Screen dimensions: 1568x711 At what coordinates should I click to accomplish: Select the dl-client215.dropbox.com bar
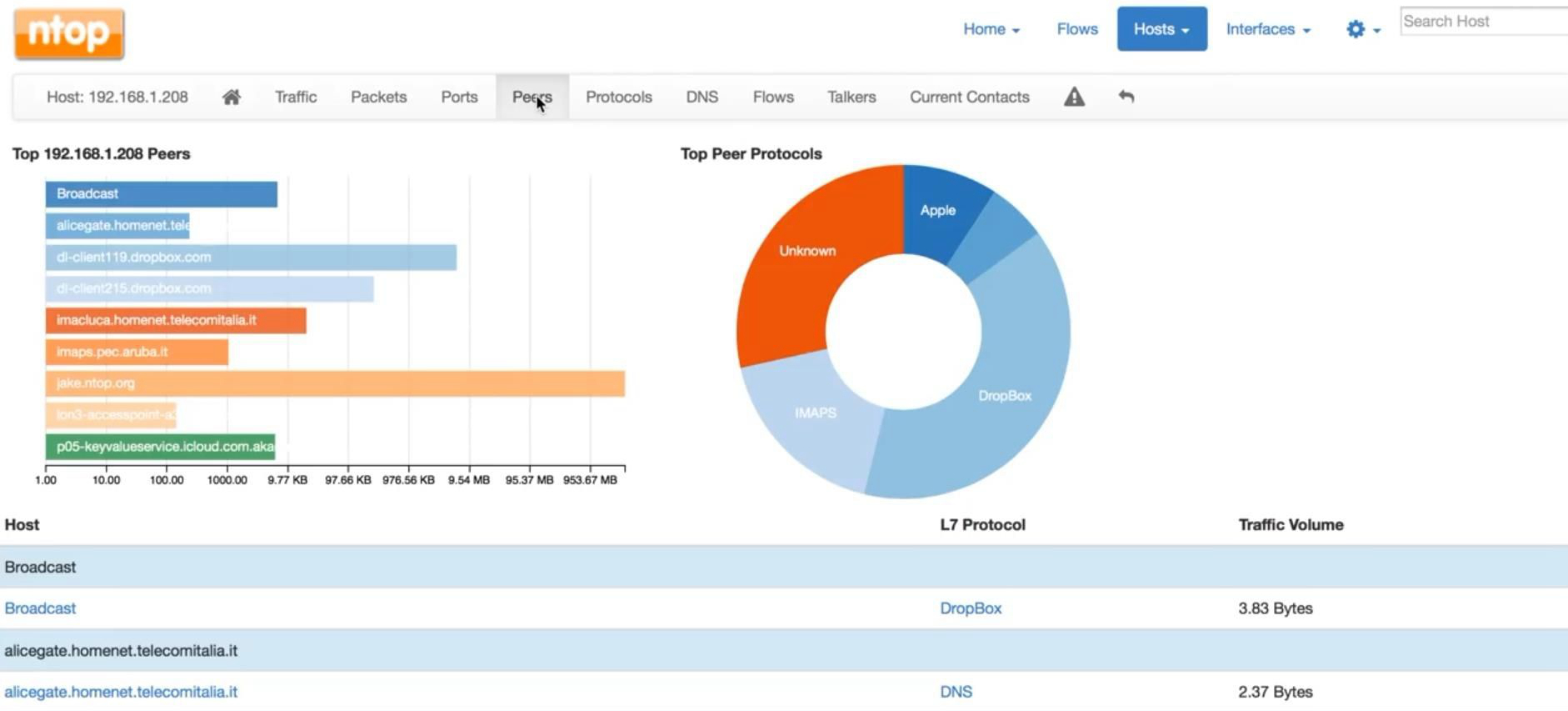(x=210, y=288)
